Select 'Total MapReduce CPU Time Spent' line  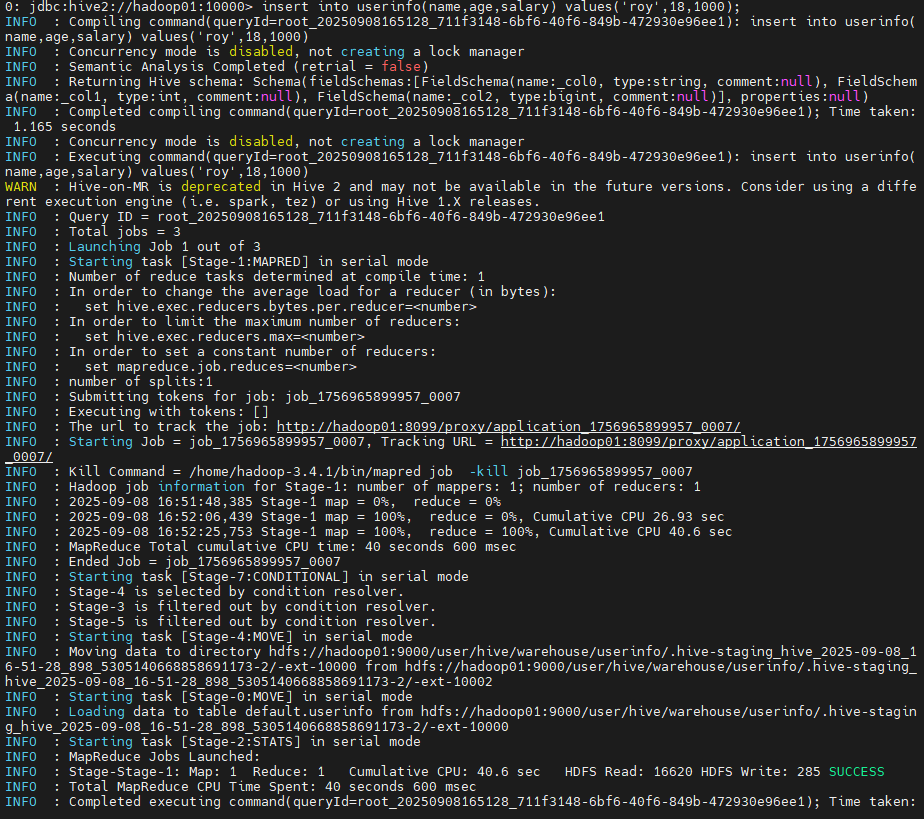[272, 787]
